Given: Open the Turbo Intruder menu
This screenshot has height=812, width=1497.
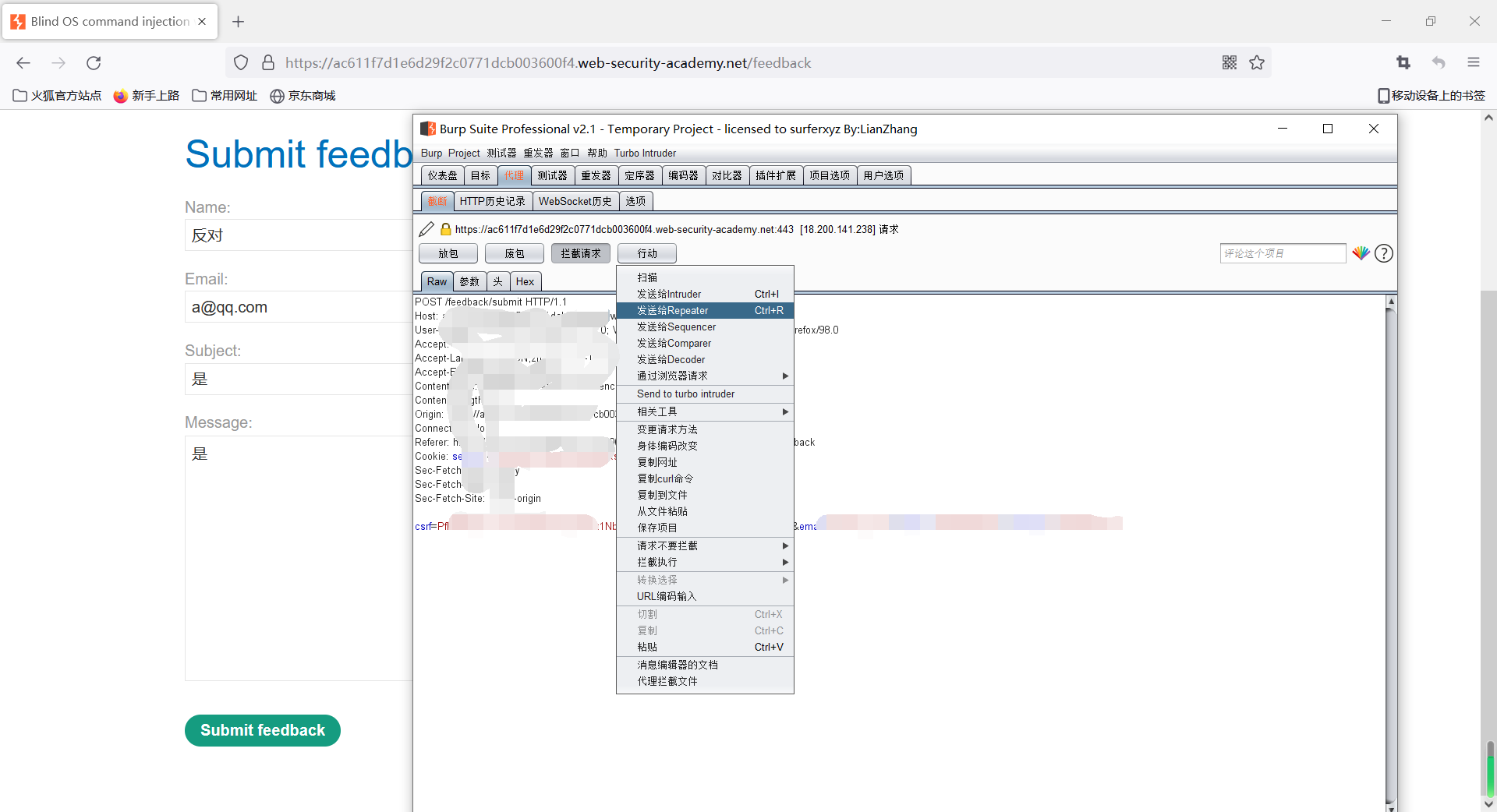Looking at the screenshot, I should pyautogui.click(x=645, y=153).
